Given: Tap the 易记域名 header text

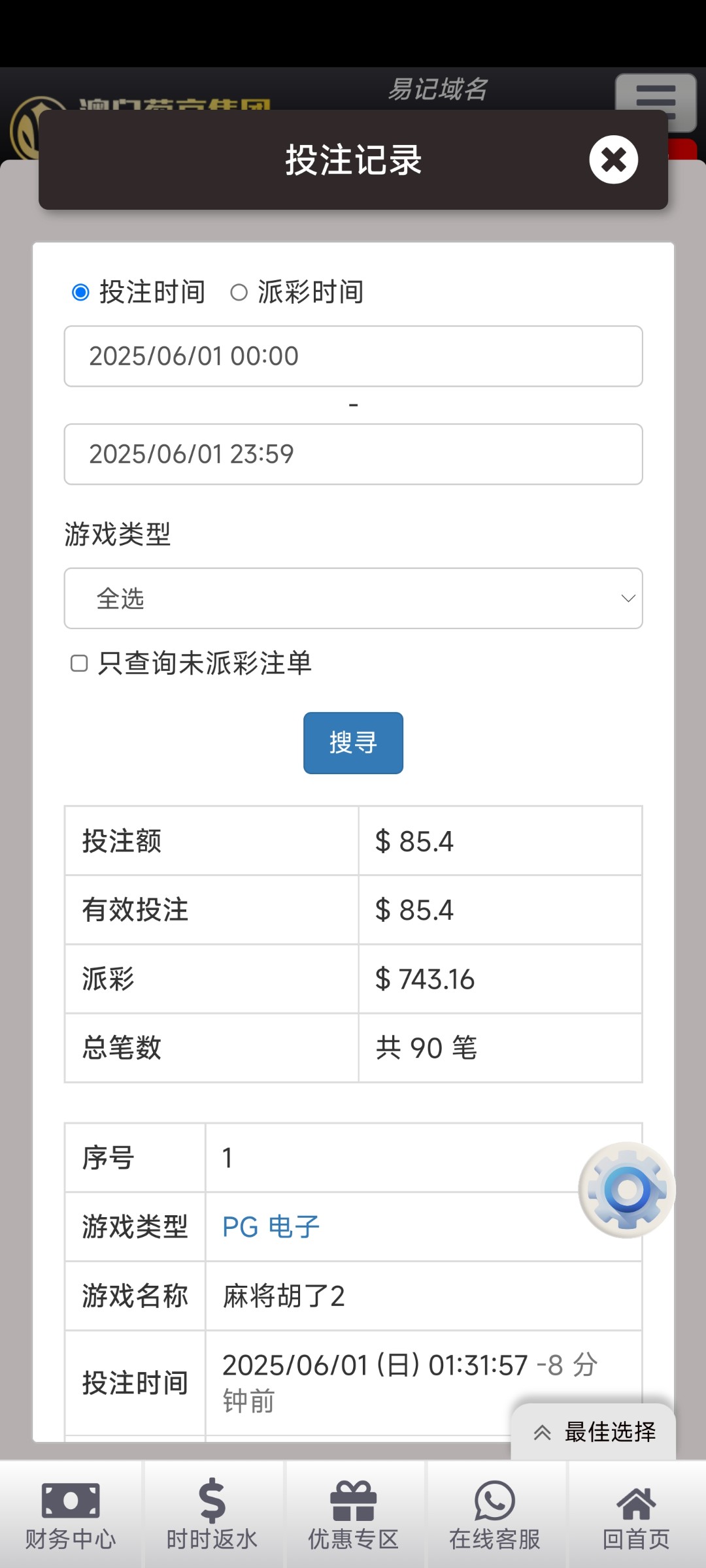Looking at the screenshot, I should (438, 89).
